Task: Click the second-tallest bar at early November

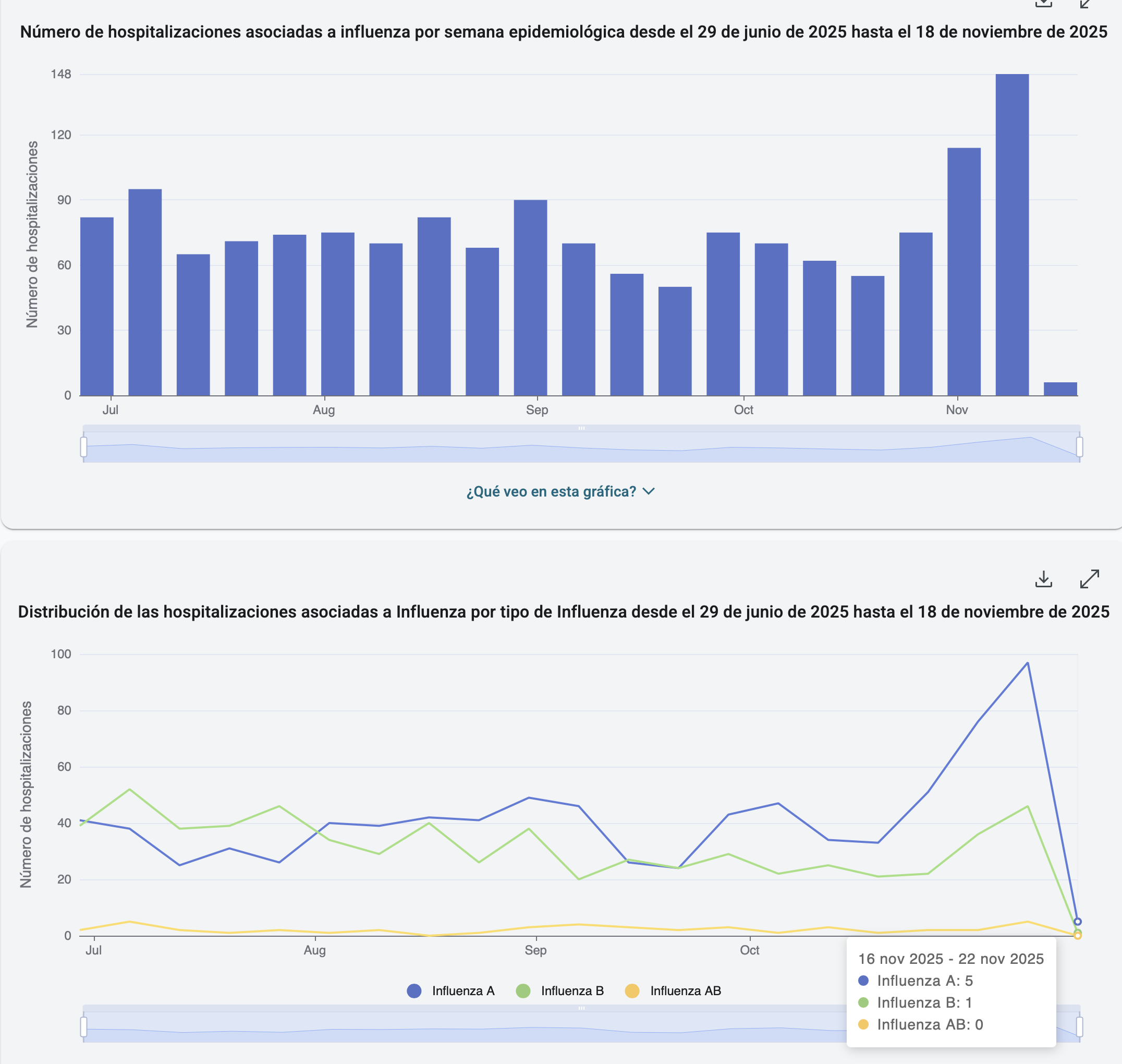Action: (x=964, y=272)
